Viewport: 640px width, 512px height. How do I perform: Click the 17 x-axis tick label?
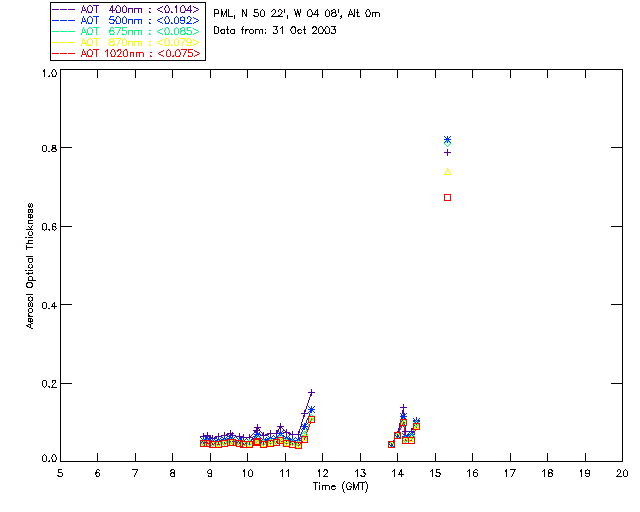tap(510, 473)
